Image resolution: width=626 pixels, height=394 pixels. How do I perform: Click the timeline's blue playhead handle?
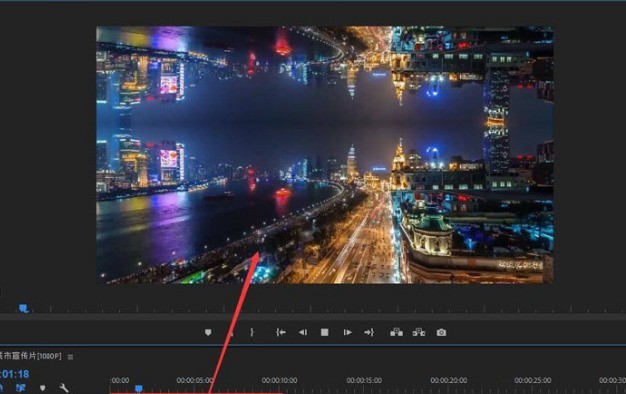[139, 388]
